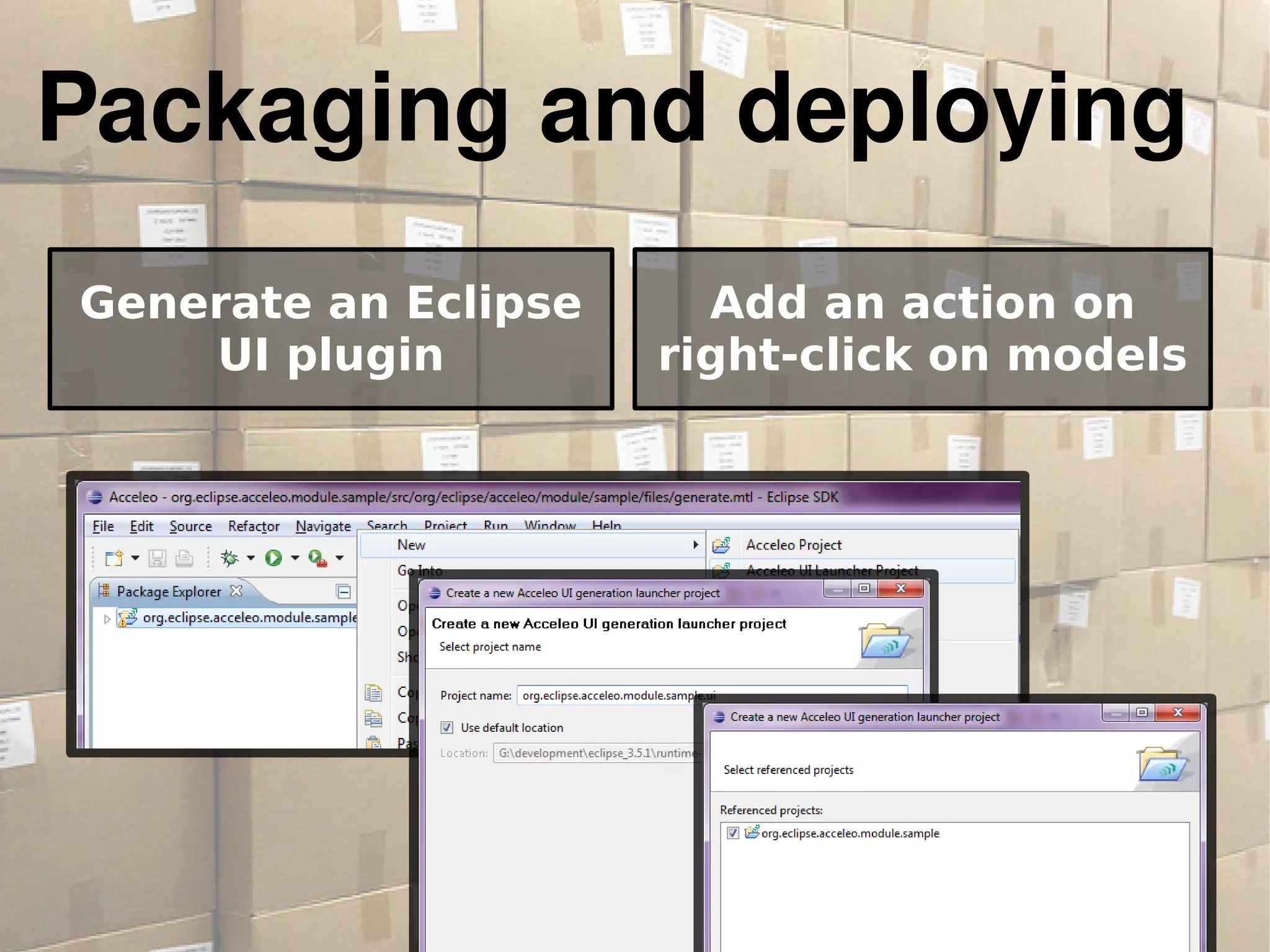Select org.eclipse.acceleo.module.sample in Package Explorer
Viewport: 1270px width, 952px height.
(249, 618)
